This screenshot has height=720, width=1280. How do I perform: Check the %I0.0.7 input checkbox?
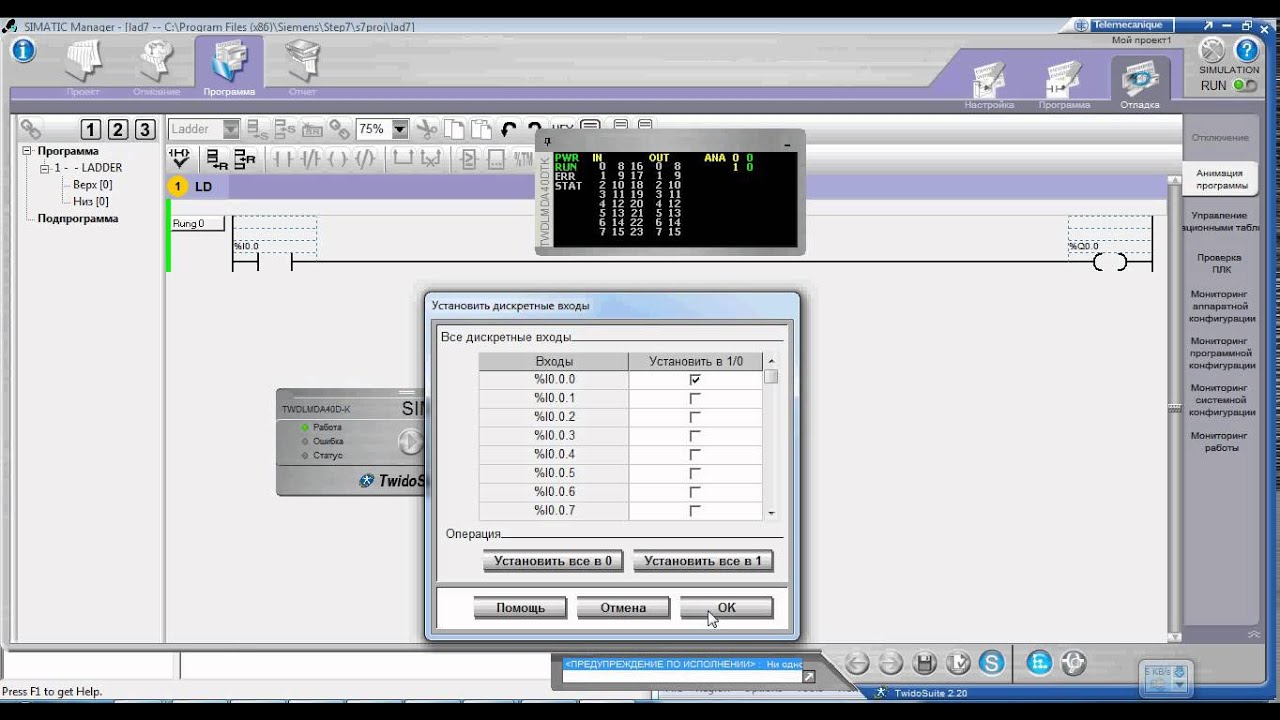coord(695,511)
